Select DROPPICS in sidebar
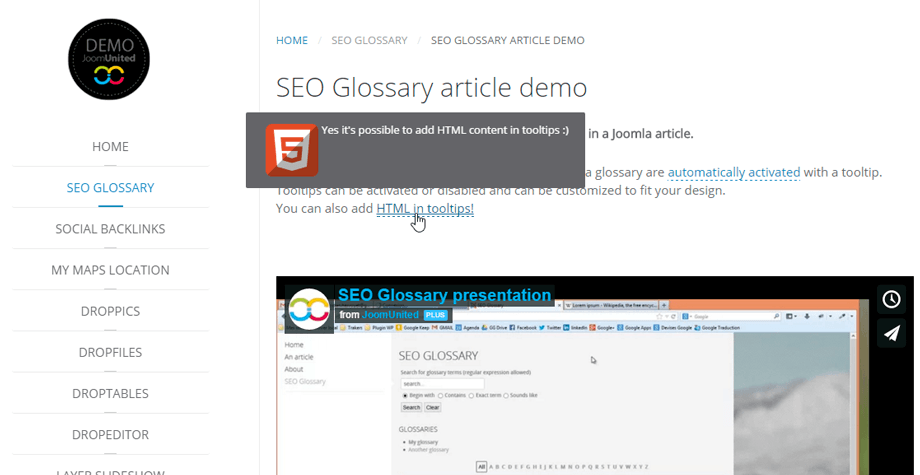This screenshot has height=475, width=920. [x=110, y=311]
